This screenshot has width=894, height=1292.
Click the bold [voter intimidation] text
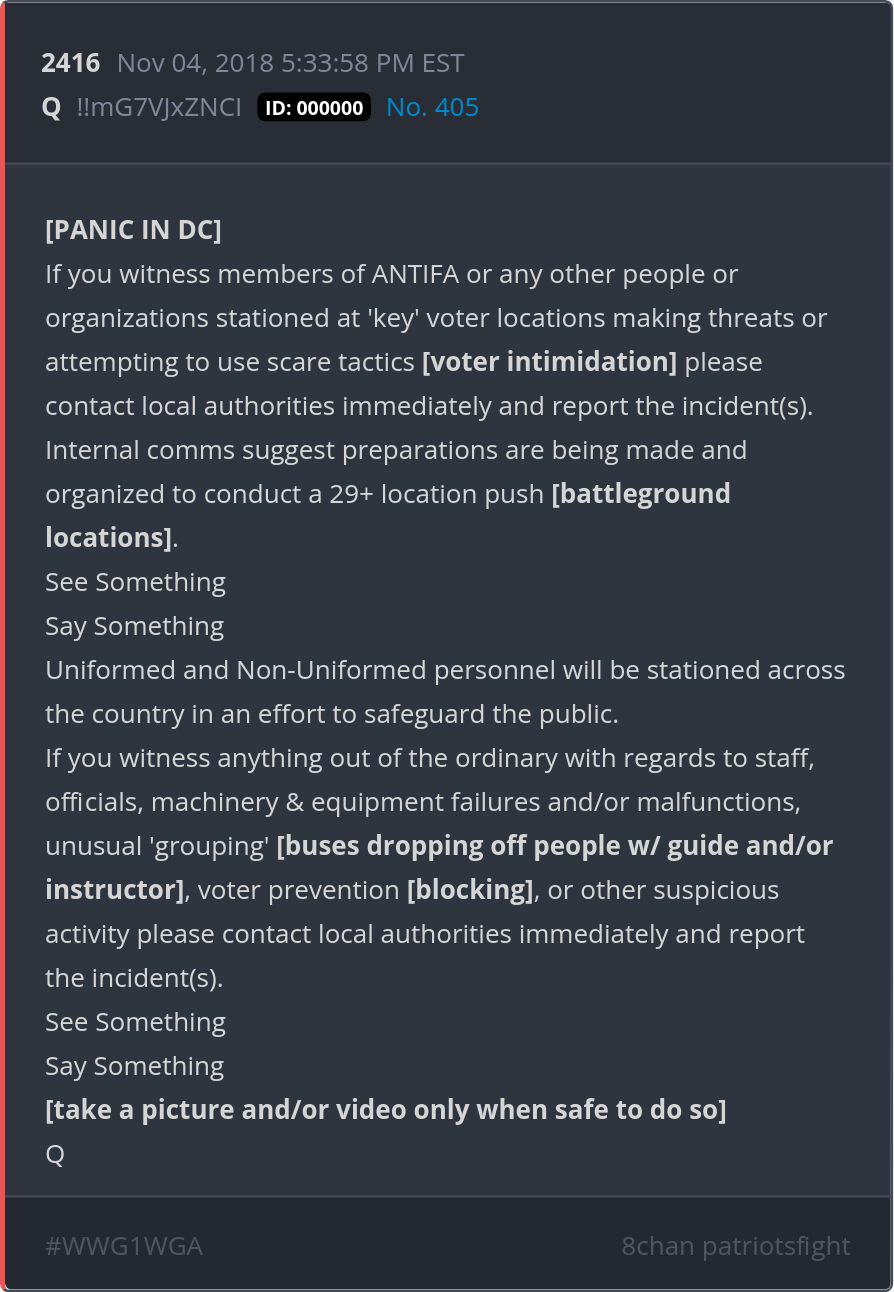(549, 362)
